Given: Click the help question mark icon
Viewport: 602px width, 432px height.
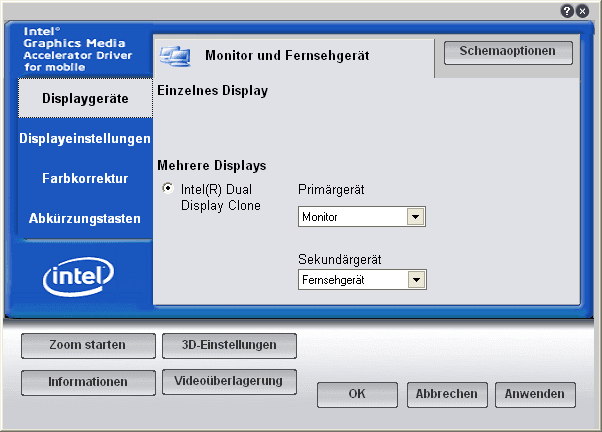Looking at the screenshot, I should pyautogui.click(x=567, y=11).
